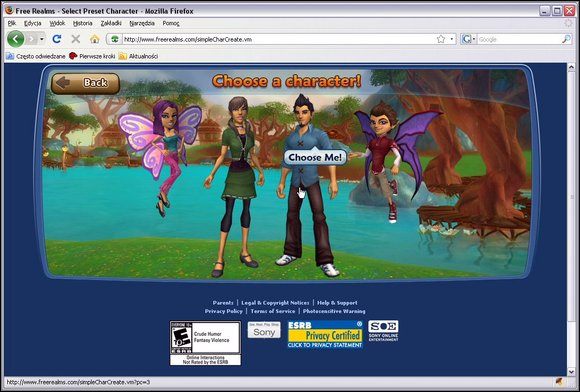Click the stop loading X icon
The width and height of the screenshot is (580, 392).
pyautogui.click(x=76, y=39)
